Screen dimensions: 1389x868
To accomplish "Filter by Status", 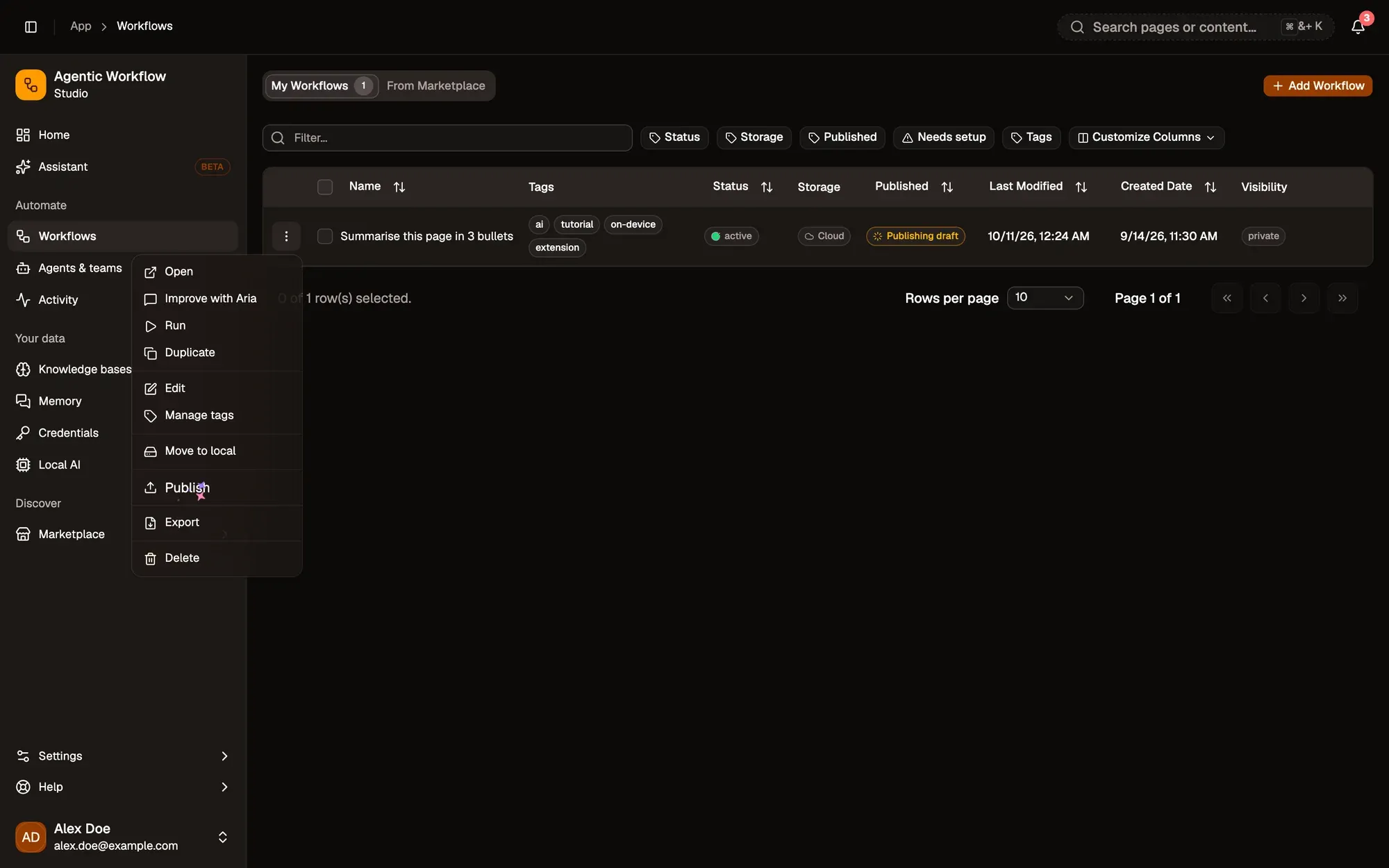I will (674, 137).
